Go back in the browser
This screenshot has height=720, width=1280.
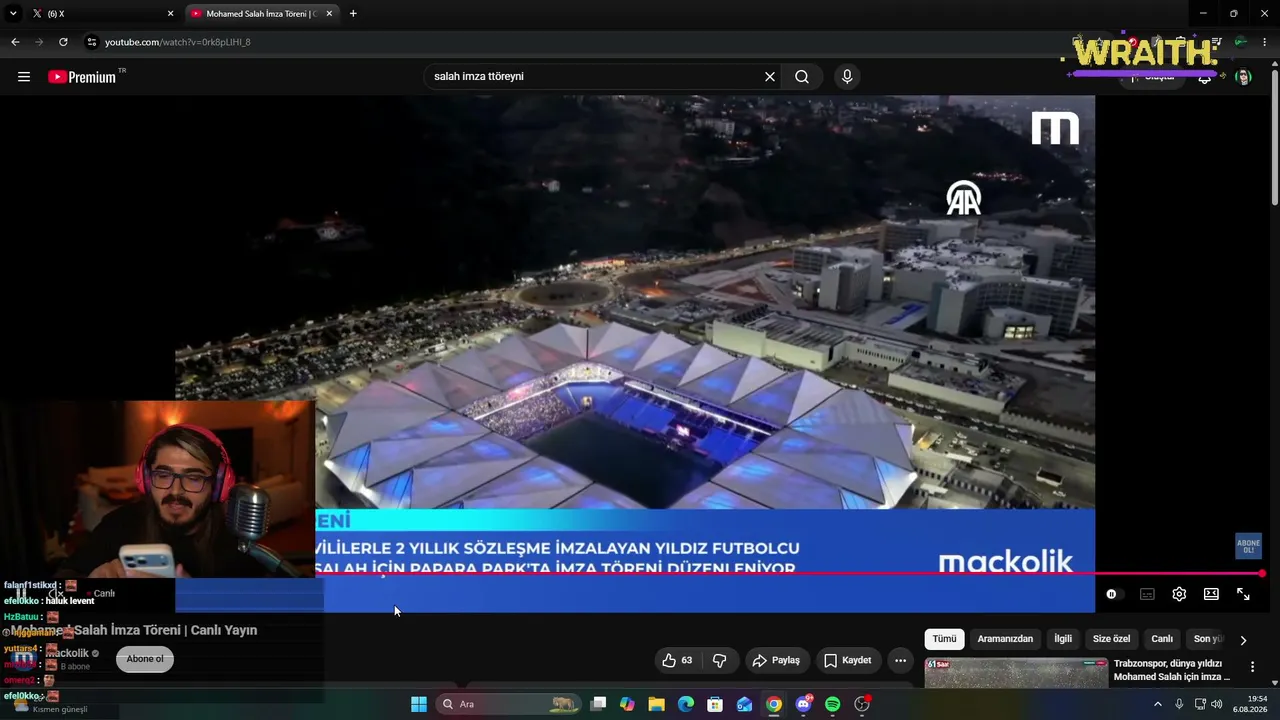15,42
